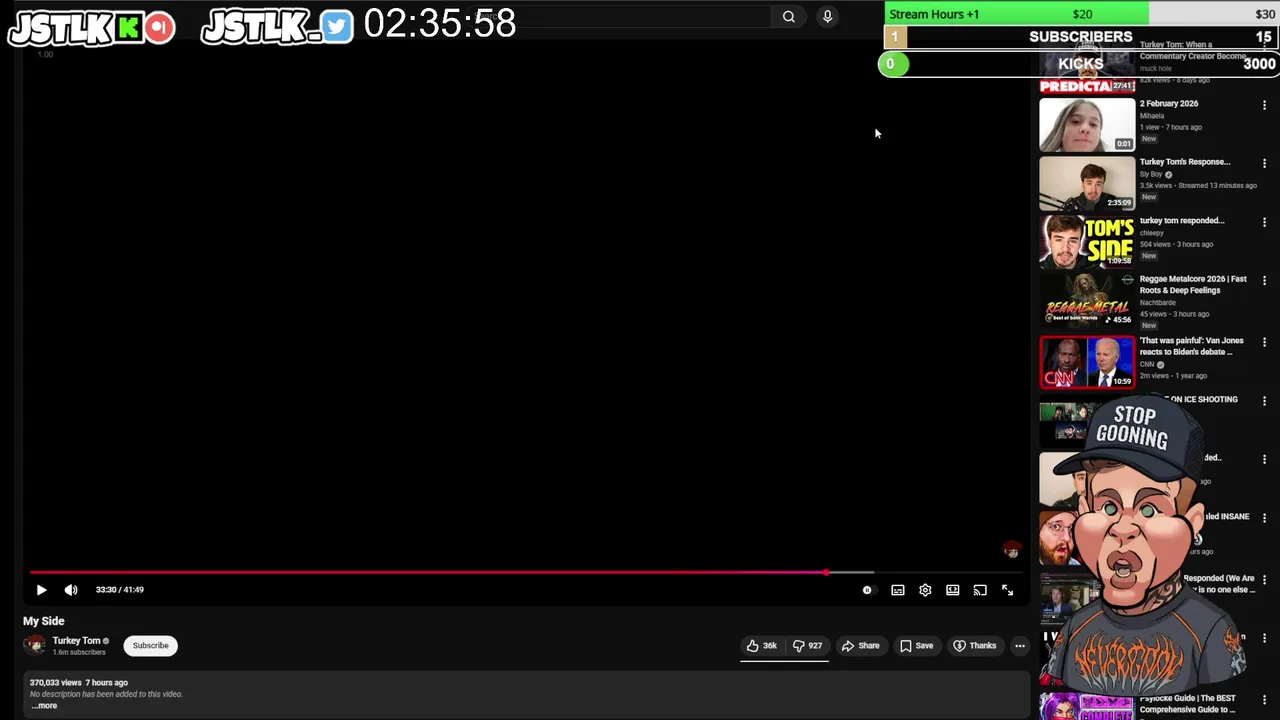The image size is (1280, 720).
Task: Open the Reggae Metalcore 2026 title
Action: [x=1193, y=285]
